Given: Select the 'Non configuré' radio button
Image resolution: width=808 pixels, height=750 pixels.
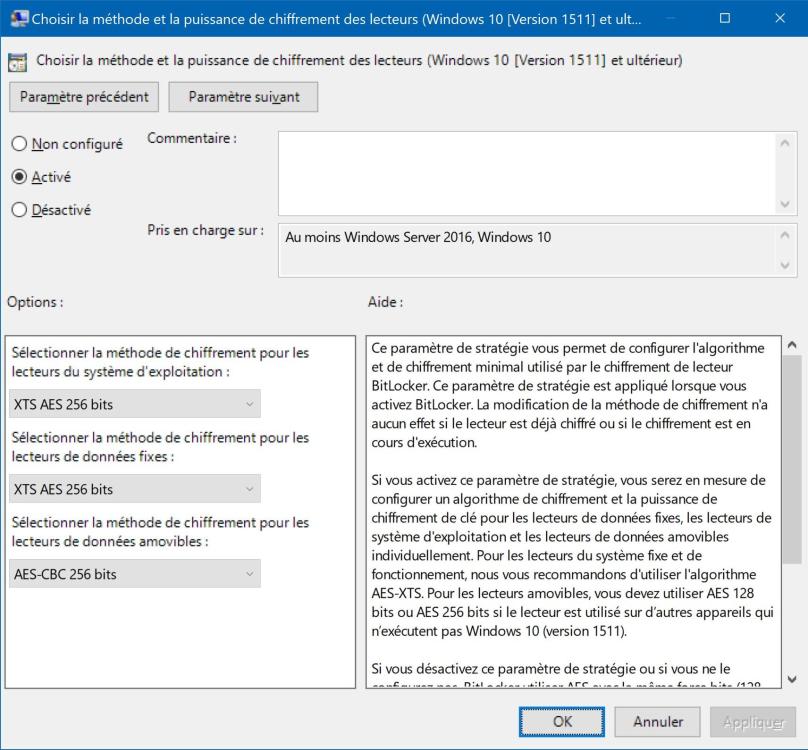Looking at the screenshot, I should click(x=19, y=144).
